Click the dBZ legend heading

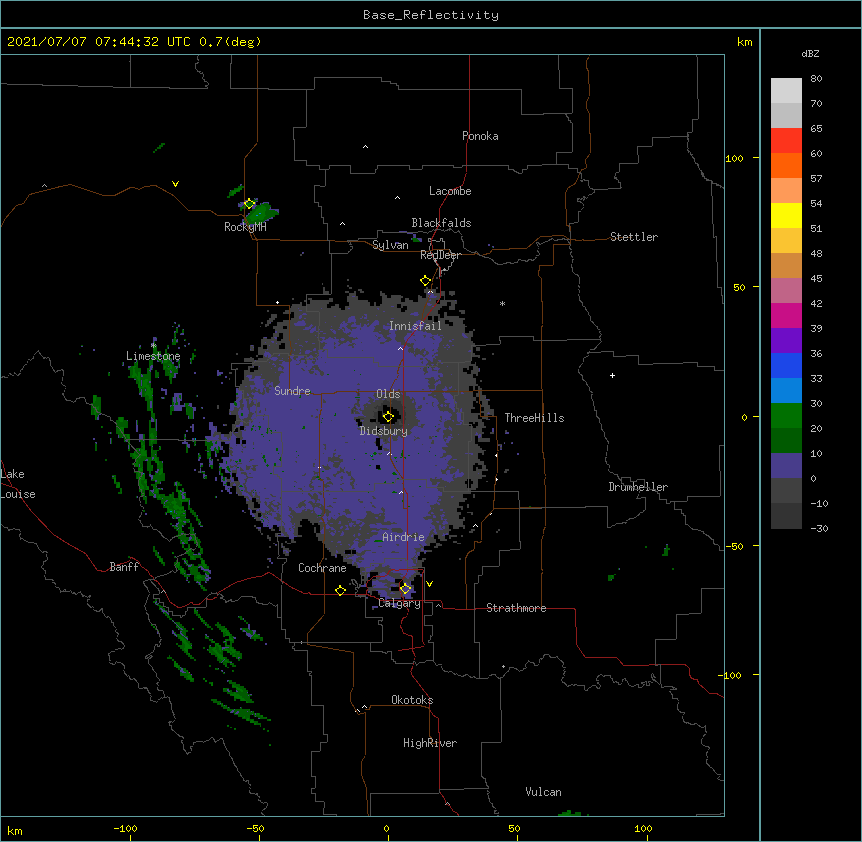pos(810,53)
